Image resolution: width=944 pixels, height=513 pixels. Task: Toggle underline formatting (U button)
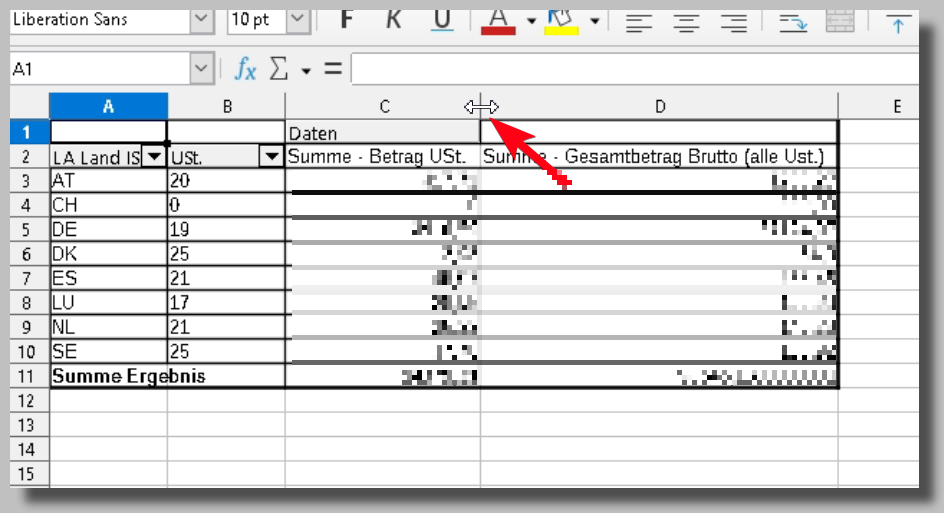[443, 20]
